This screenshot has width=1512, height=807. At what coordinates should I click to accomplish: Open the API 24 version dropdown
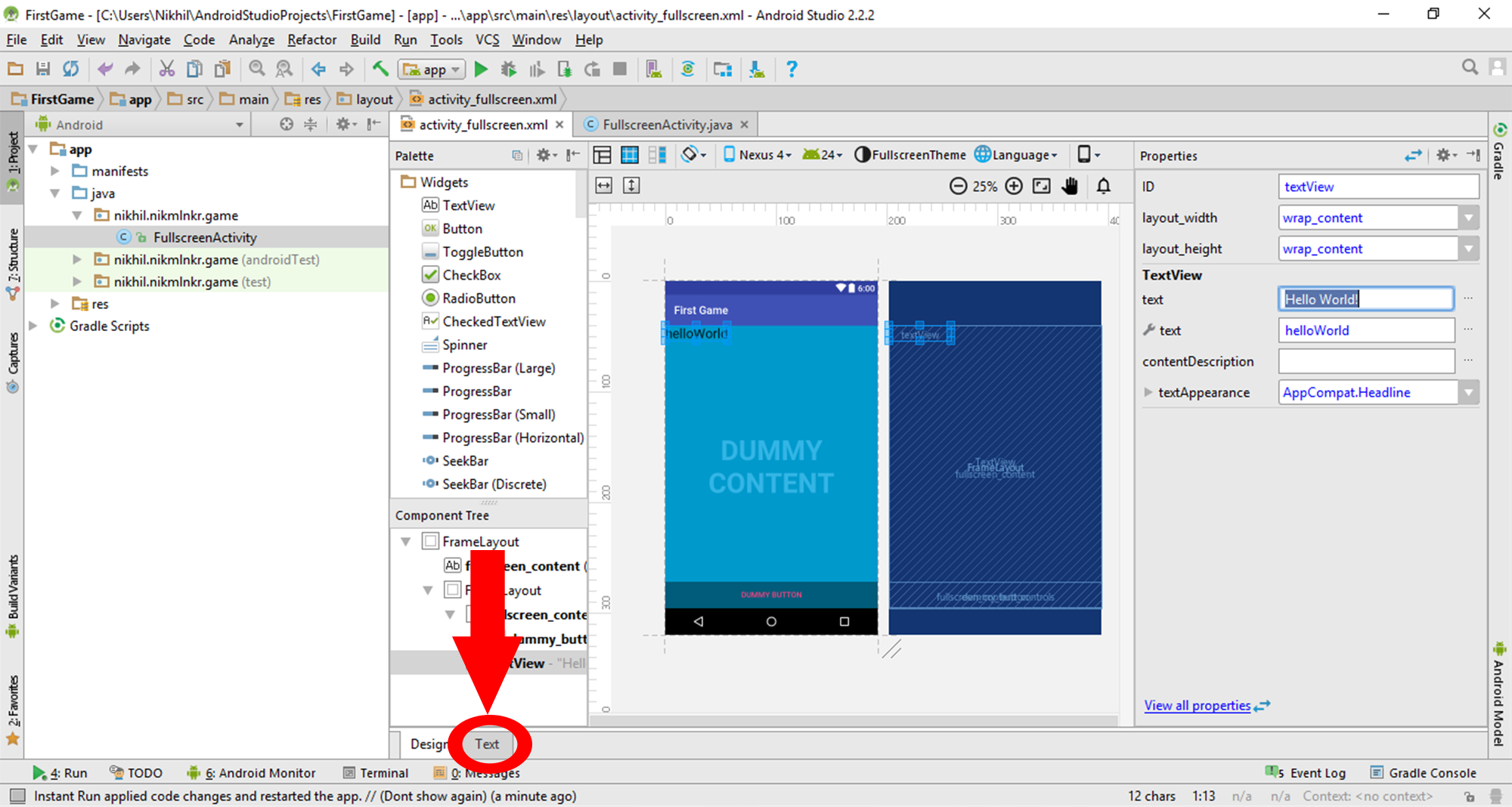823,155
